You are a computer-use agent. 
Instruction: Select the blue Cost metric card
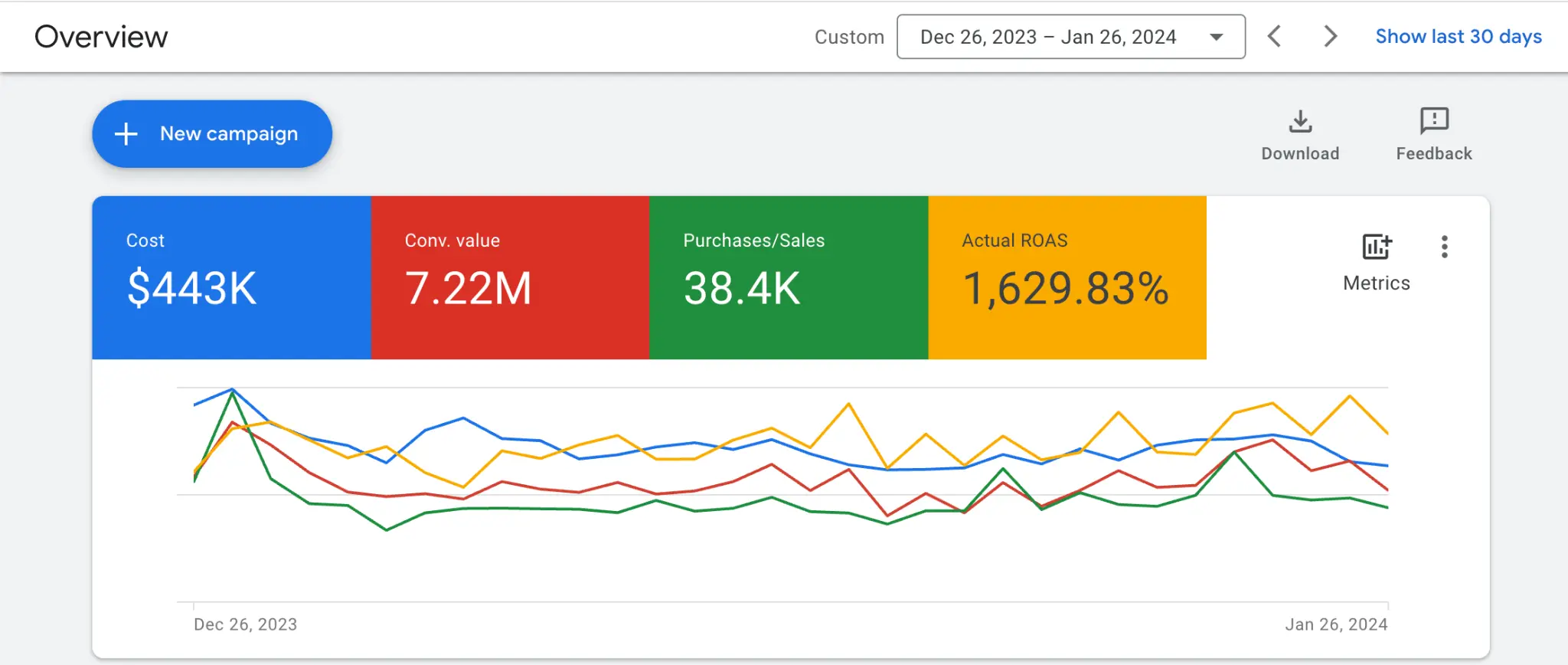(x=232, y=277)
